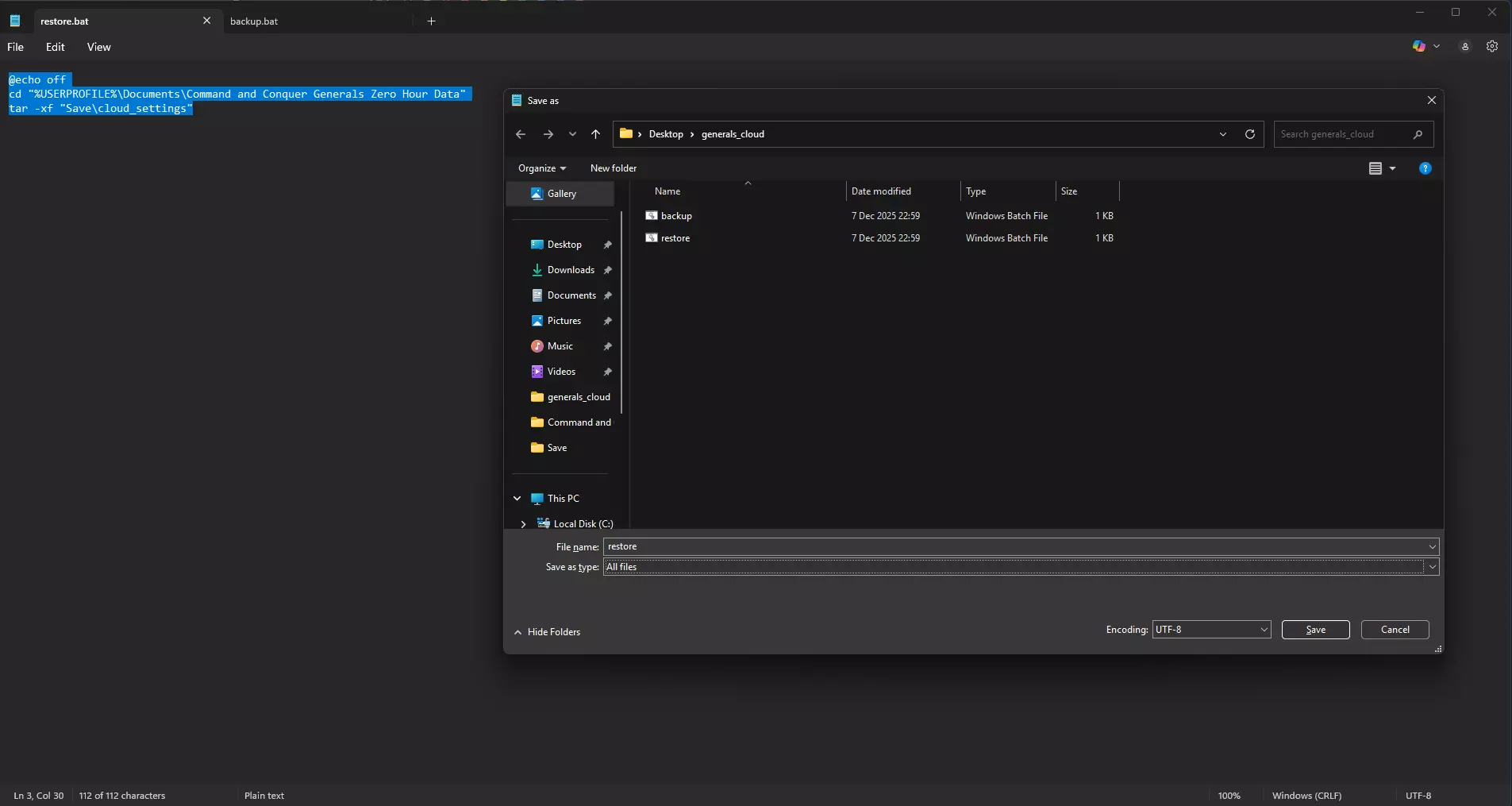Open the Notepad settings gear
The width and height of the screenshot is (1512, 806).
pyautogui.click(x=1491, y=47)
